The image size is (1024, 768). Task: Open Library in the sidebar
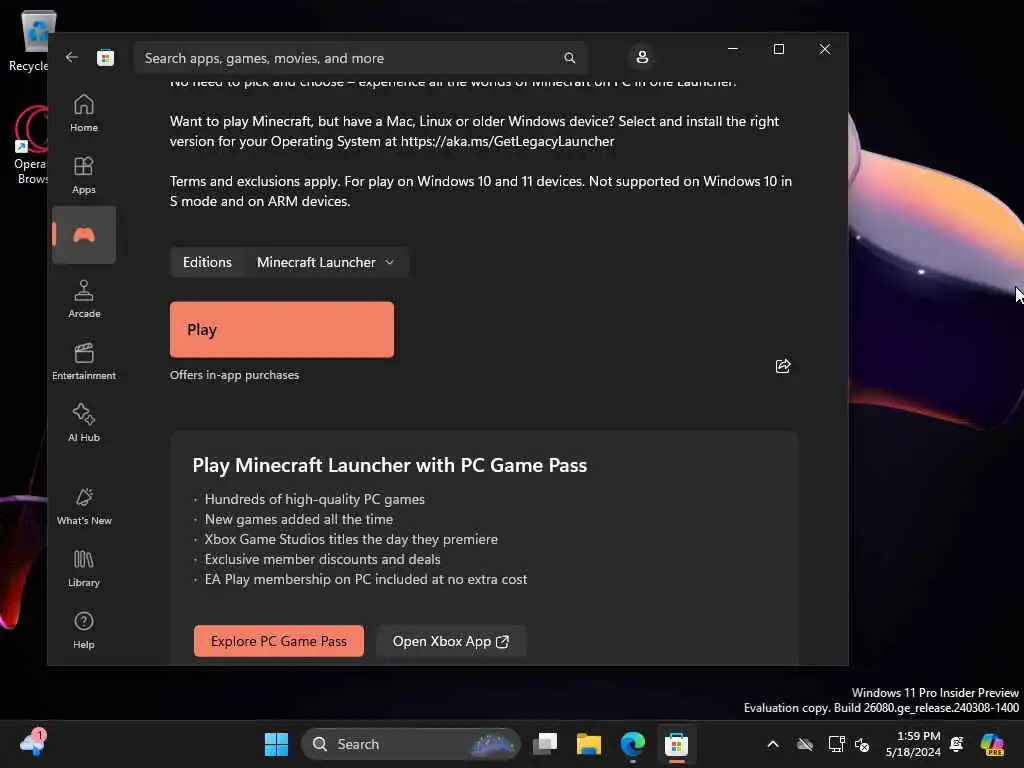tap(84, 568)
